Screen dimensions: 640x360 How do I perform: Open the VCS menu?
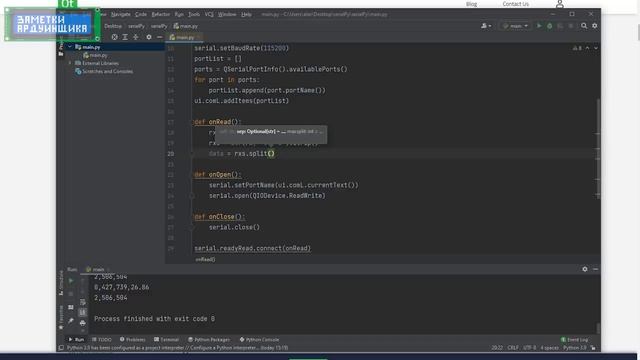pos(209,14)
